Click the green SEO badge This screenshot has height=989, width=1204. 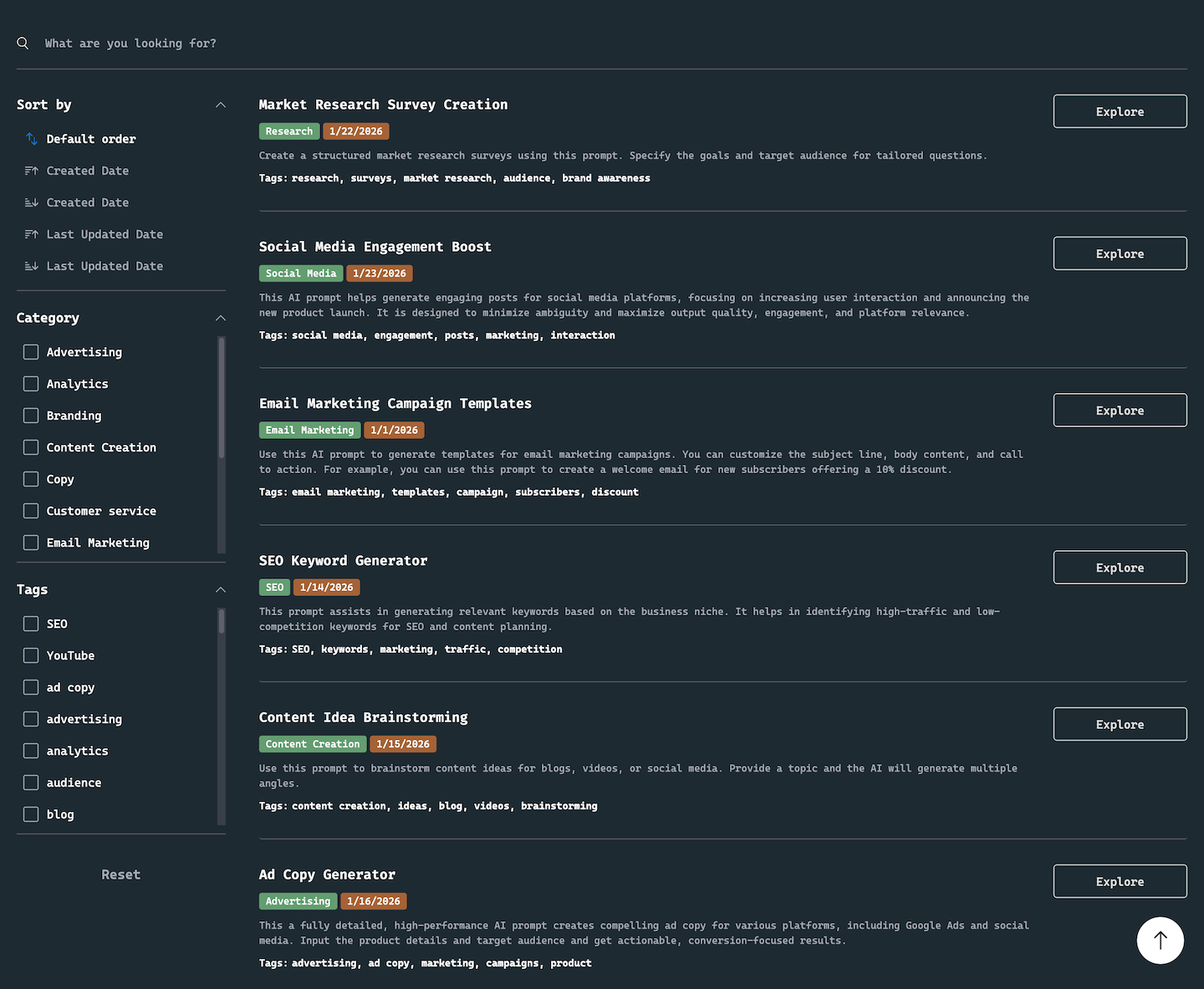[x=274, y=588]
